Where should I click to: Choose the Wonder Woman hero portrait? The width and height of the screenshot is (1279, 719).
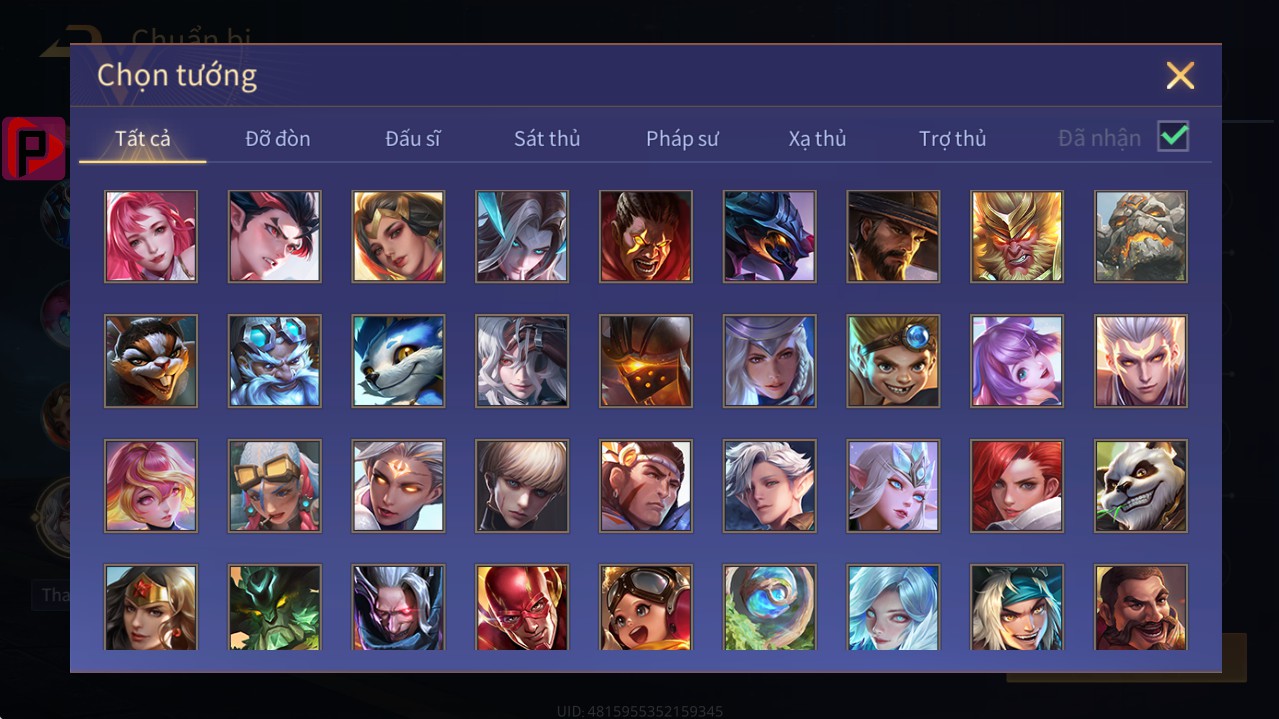click(151, 608)
